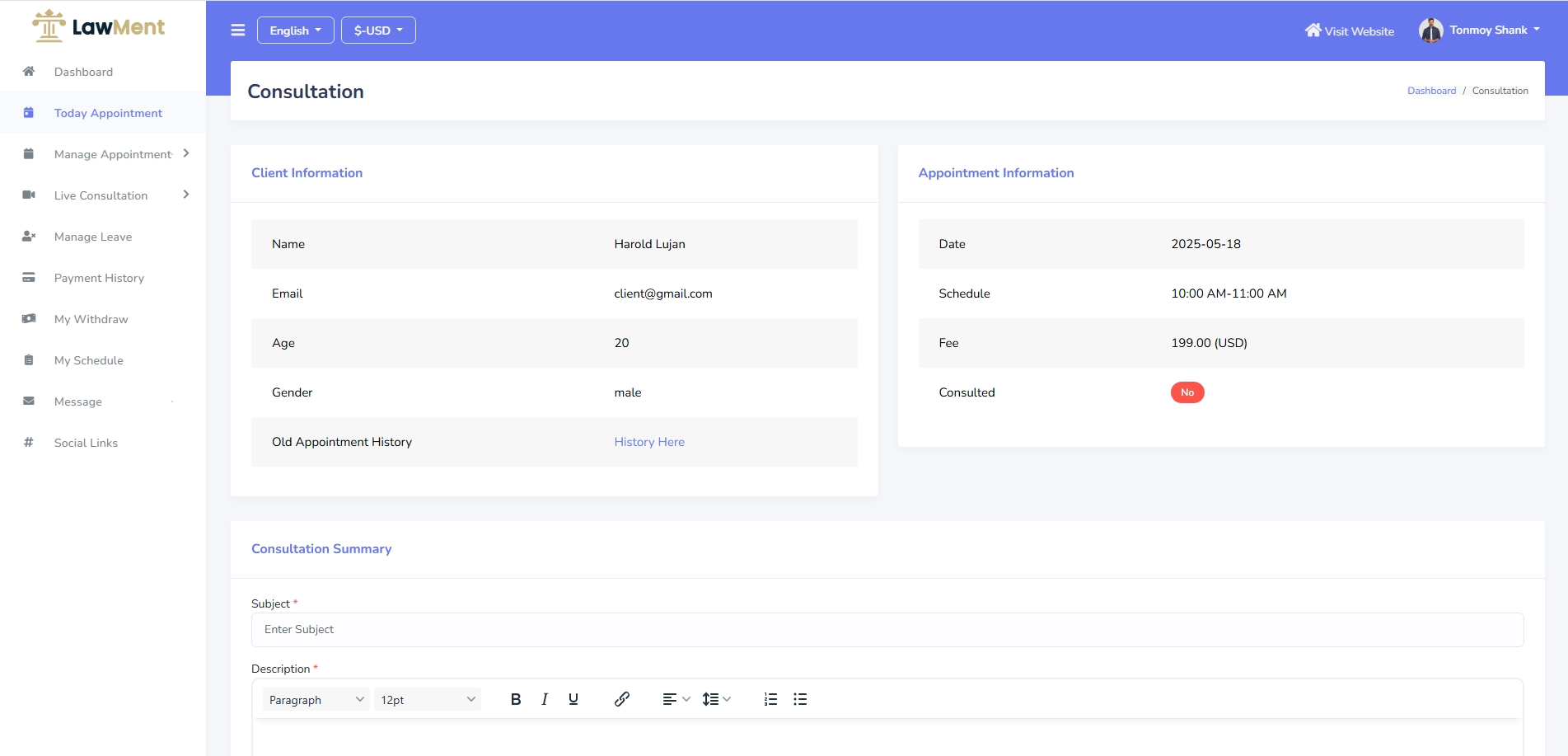Open the Paragraph format dropdown
Screen dimensions: 1568x756
[x=316, y=699]
